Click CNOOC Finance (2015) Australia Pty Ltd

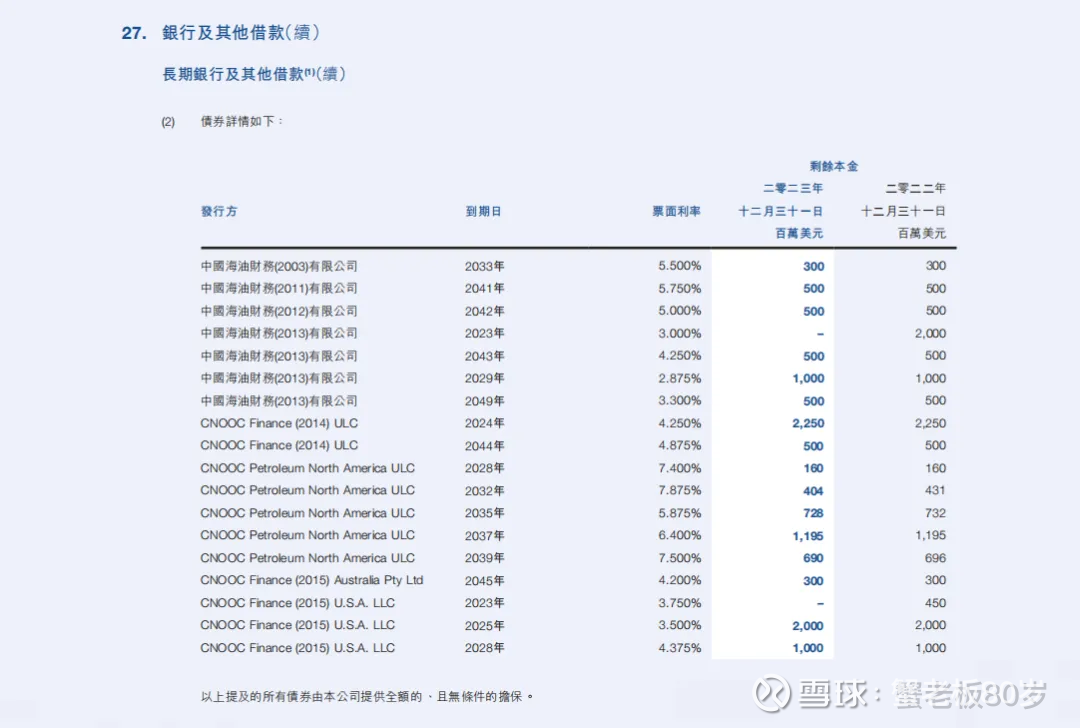click(311, 580)
